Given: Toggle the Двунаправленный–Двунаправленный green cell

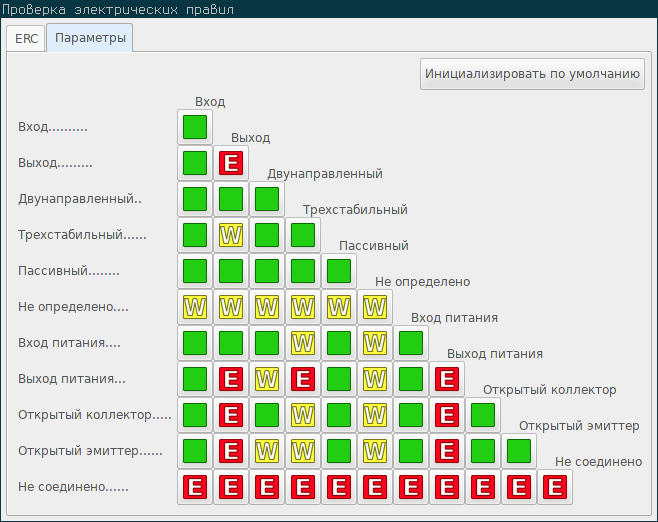Looking at the screenshot, I should [x=267, y=199].
